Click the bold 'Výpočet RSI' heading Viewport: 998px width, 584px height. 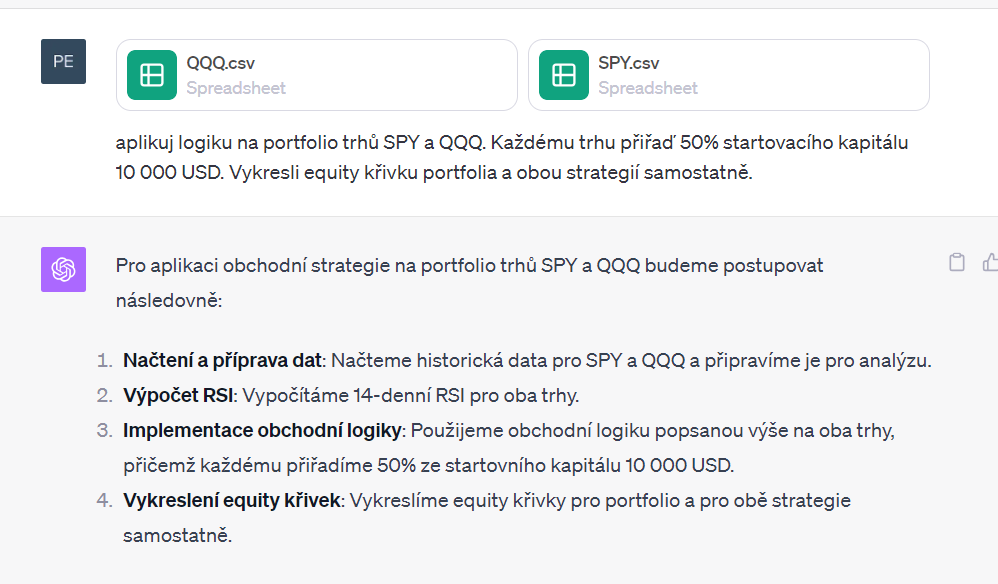click(x=178, y=395)
